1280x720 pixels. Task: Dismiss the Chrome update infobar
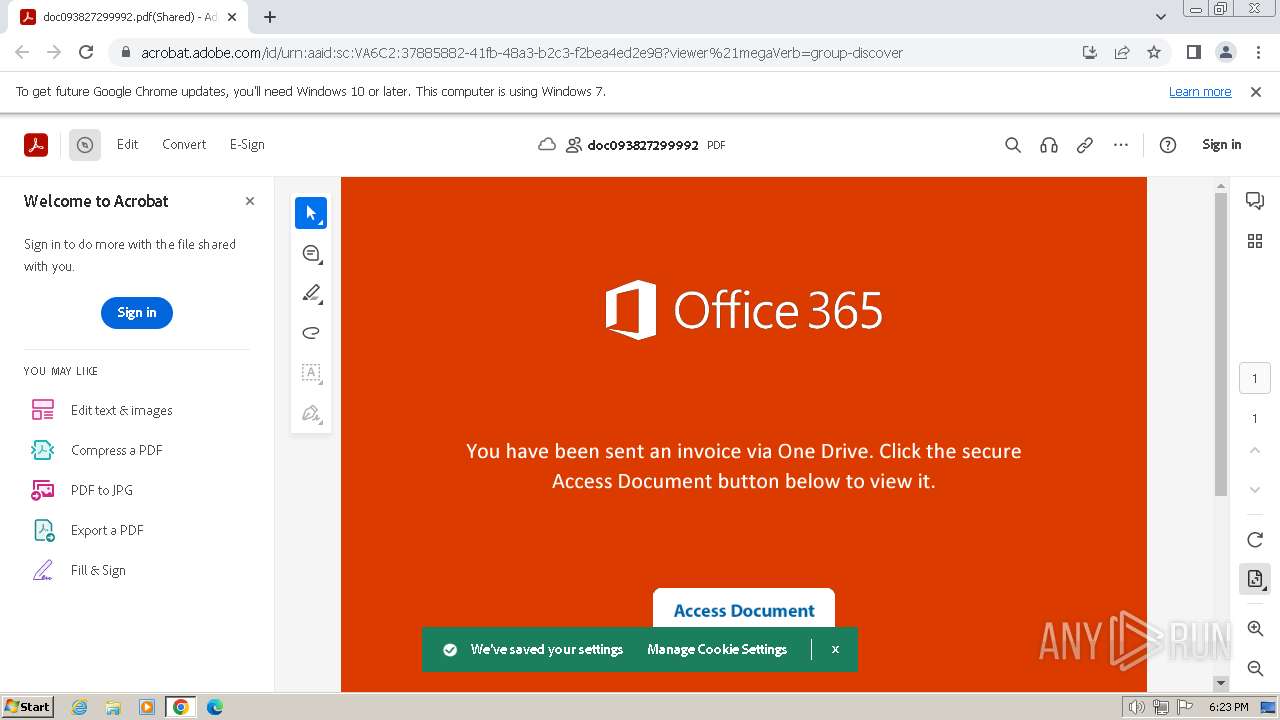(1256, 91)
